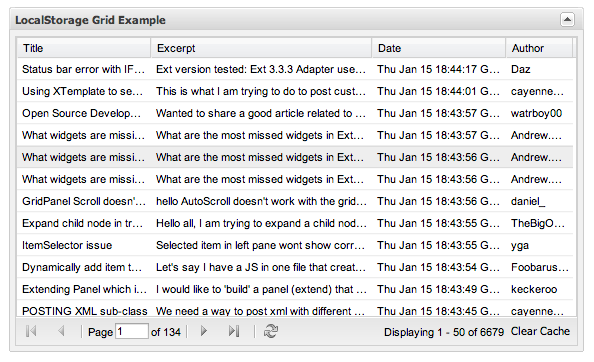Click excerpt 'This is what I am trying to do...'
The image size is (594, 362).
coord(261,91)
